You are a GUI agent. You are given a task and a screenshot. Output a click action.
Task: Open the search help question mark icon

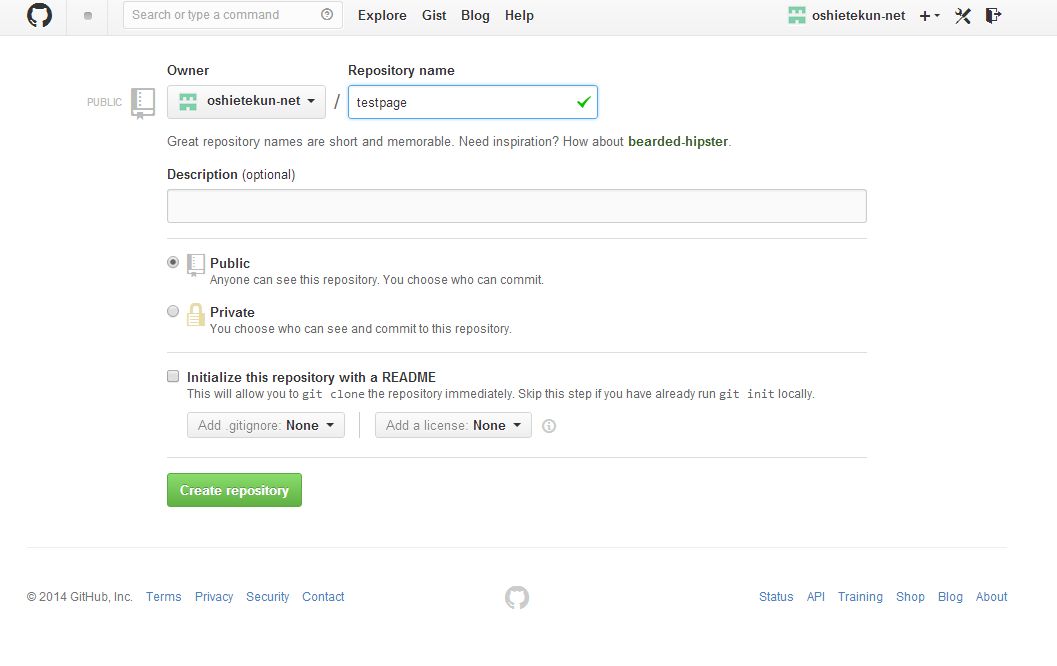click(327, 14)
